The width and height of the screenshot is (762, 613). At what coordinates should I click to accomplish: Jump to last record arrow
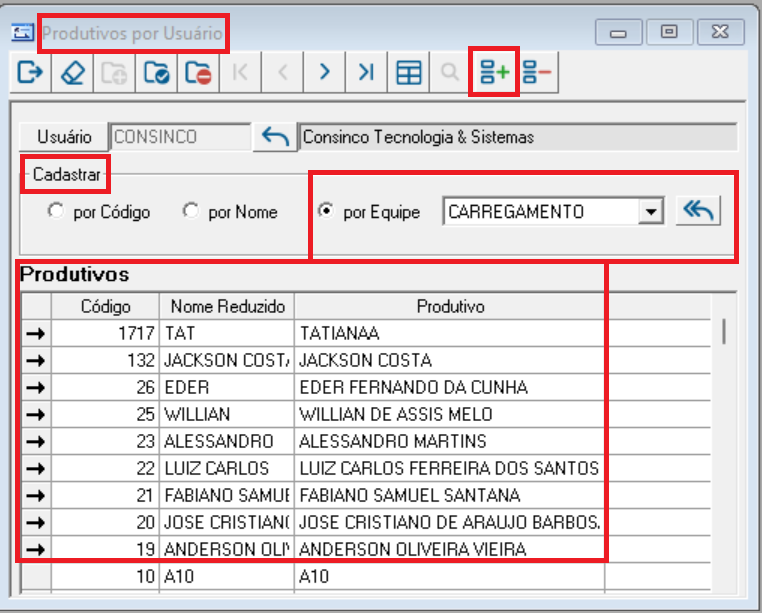coord(366,73)
